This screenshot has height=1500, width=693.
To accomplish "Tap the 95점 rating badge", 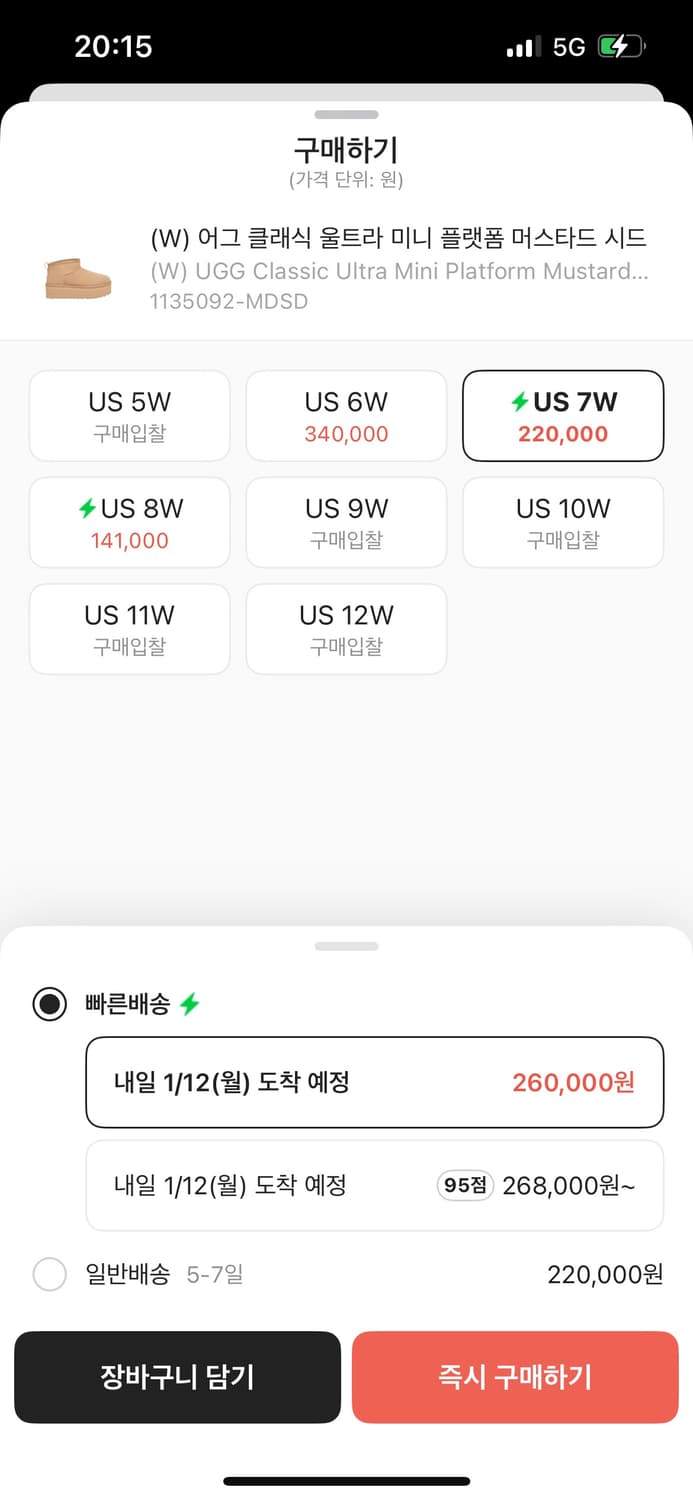I will click(x=464, y=1184).
